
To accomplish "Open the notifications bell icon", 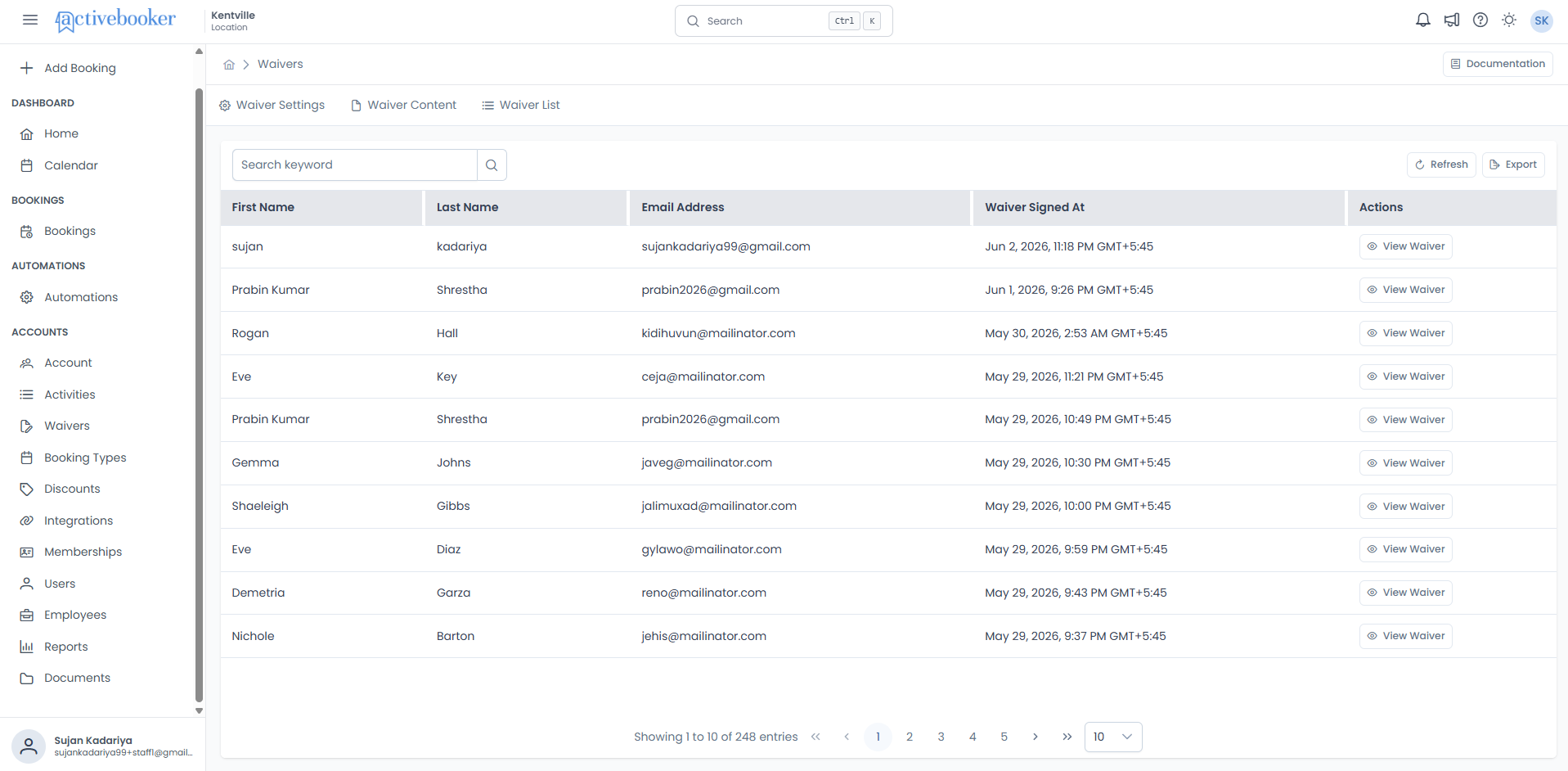I will [1422, 20].
